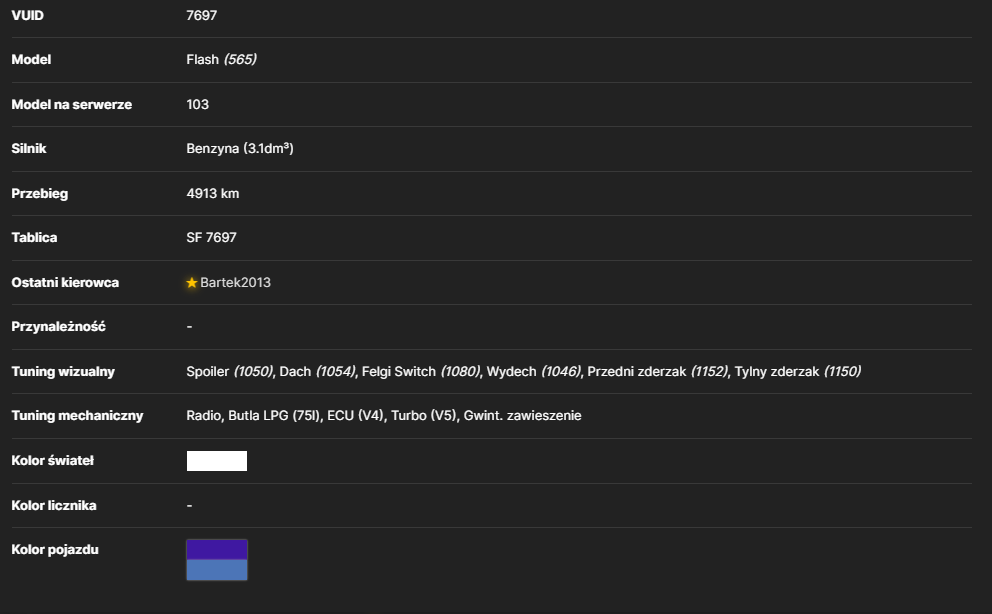Click the white Kolor świateł swatch
The height and width of the screenshot is (614, 992).
click(217, 461)
